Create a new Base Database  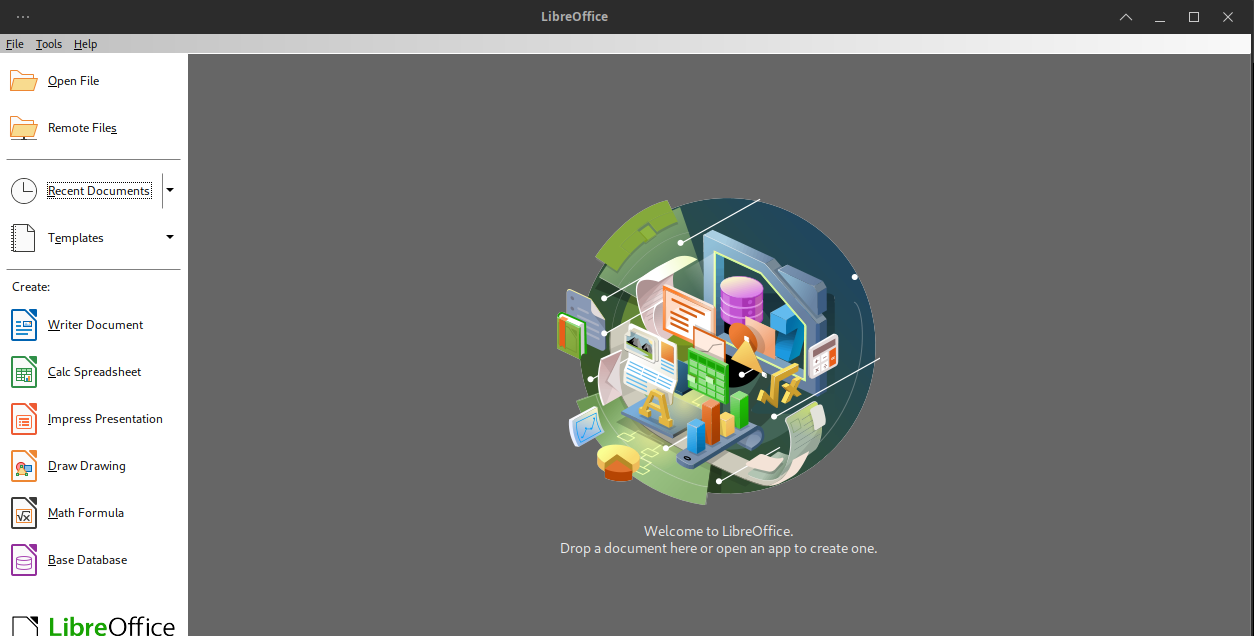87,560
